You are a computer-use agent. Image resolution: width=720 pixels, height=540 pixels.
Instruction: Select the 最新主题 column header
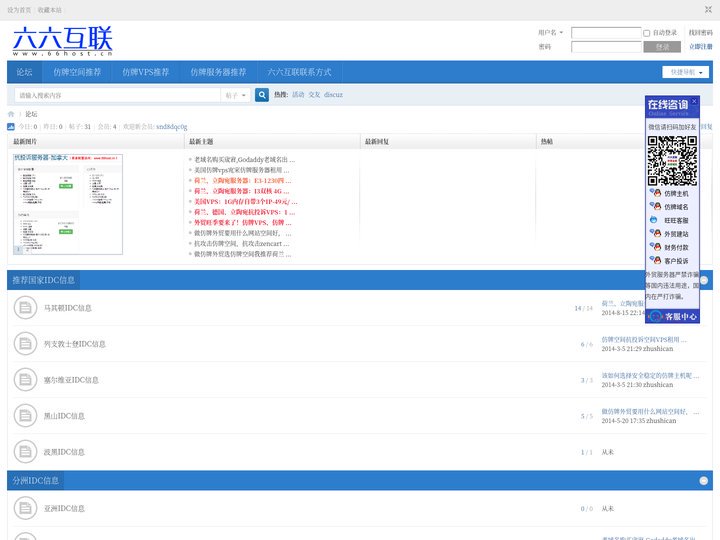coord(201,141)
